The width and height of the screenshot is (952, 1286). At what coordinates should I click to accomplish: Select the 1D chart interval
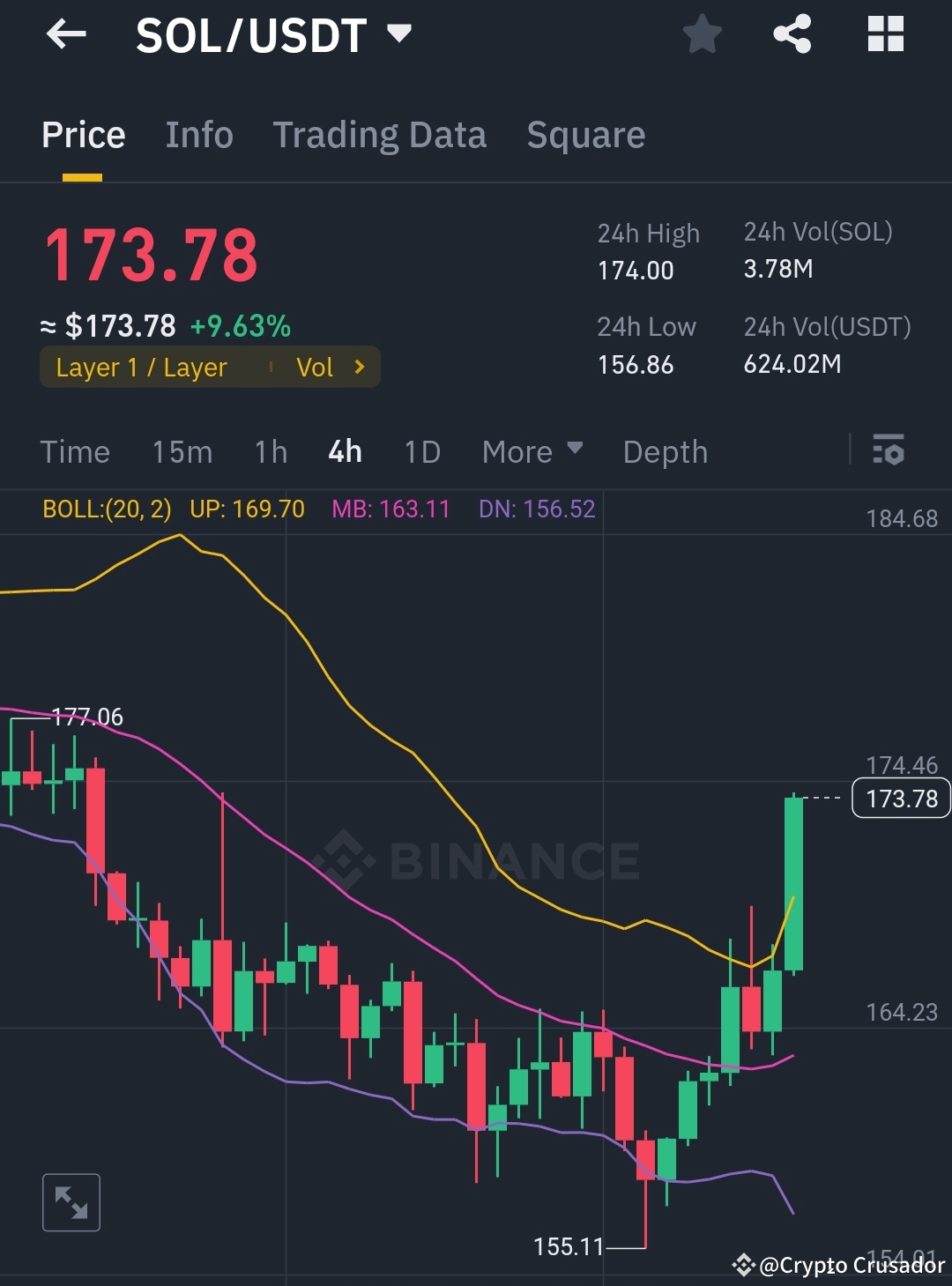click(421, 451)
